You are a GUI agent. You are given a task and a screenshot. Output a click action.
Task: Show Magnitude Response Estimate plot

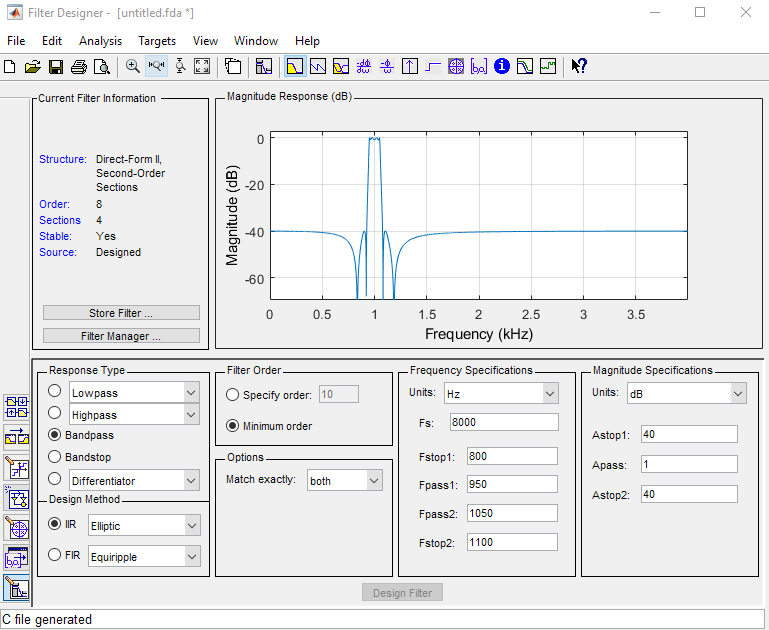pos(525,66)
